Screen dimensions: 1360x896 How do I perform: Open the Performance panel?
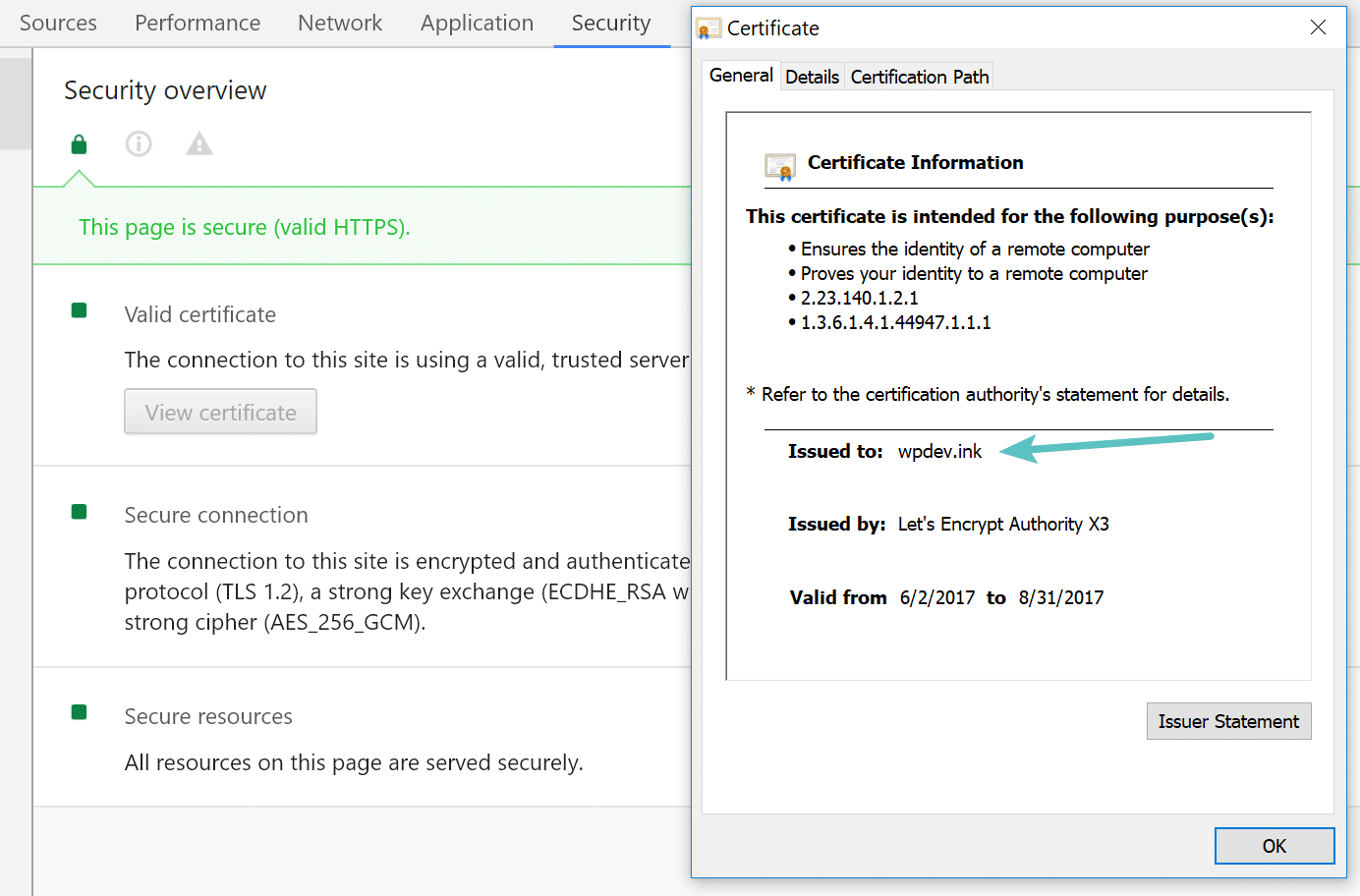(197, 23)
